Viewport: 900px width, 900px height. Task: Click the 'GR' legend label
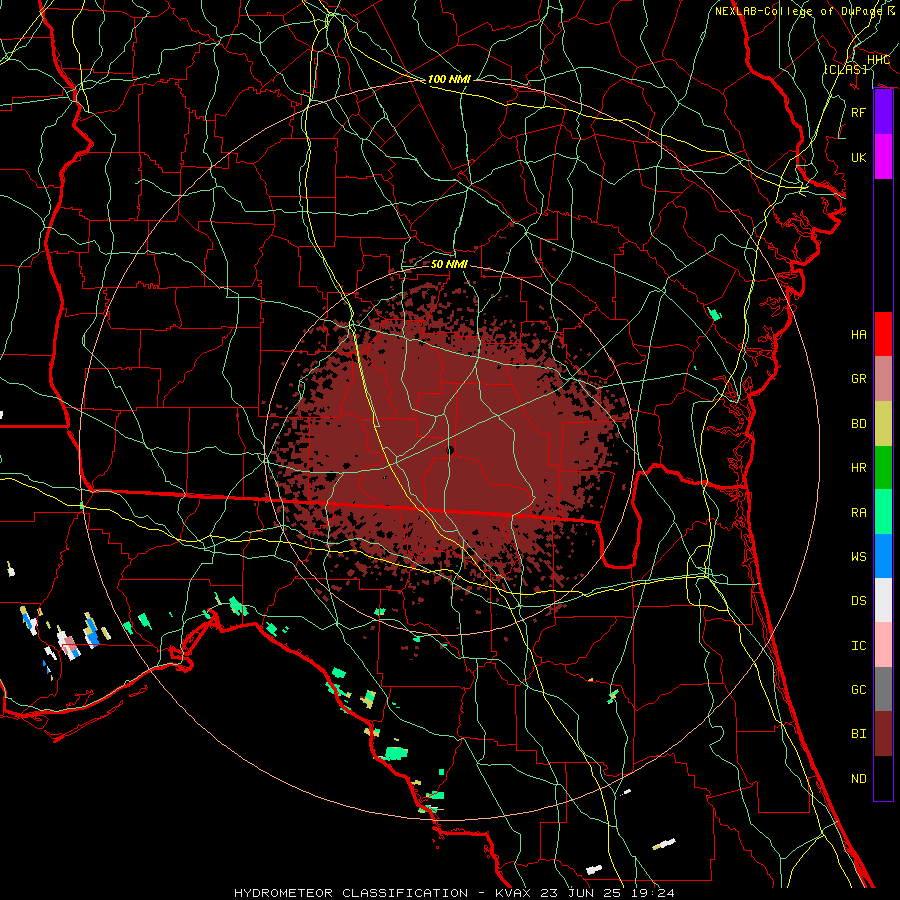click(858, 379)
